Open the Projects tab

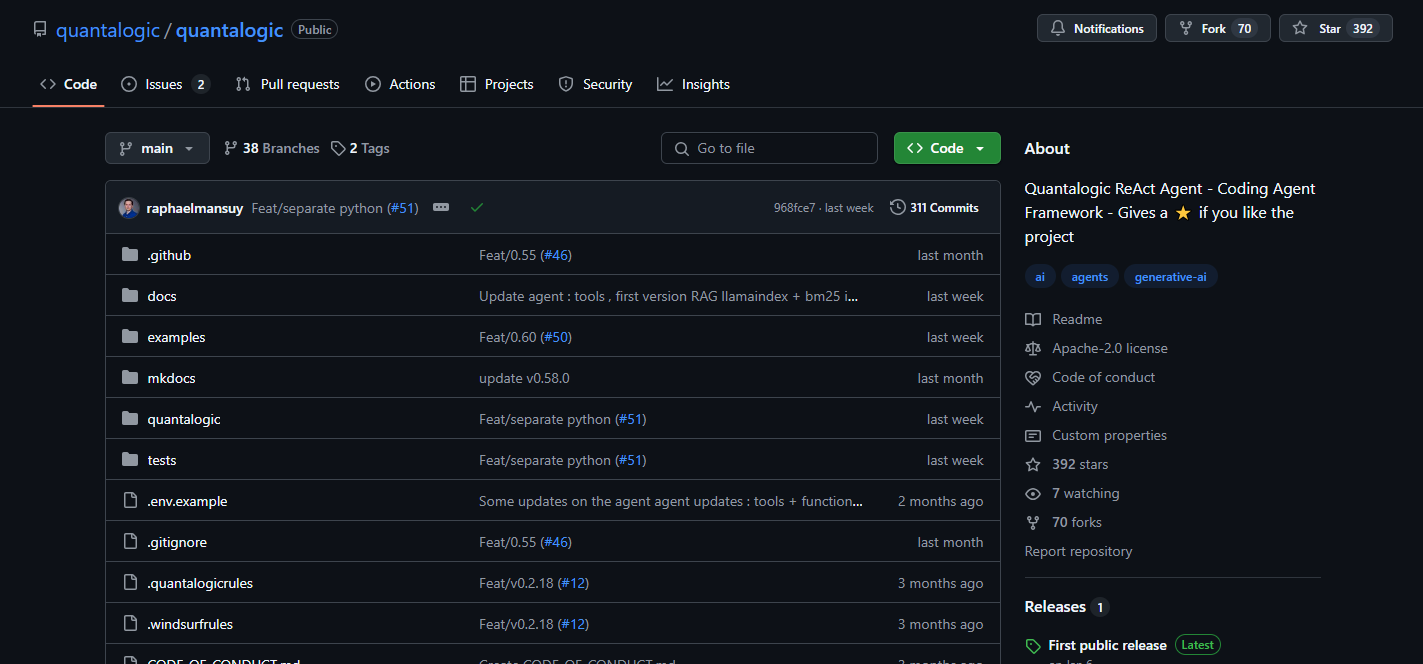[x=497, y=84]
